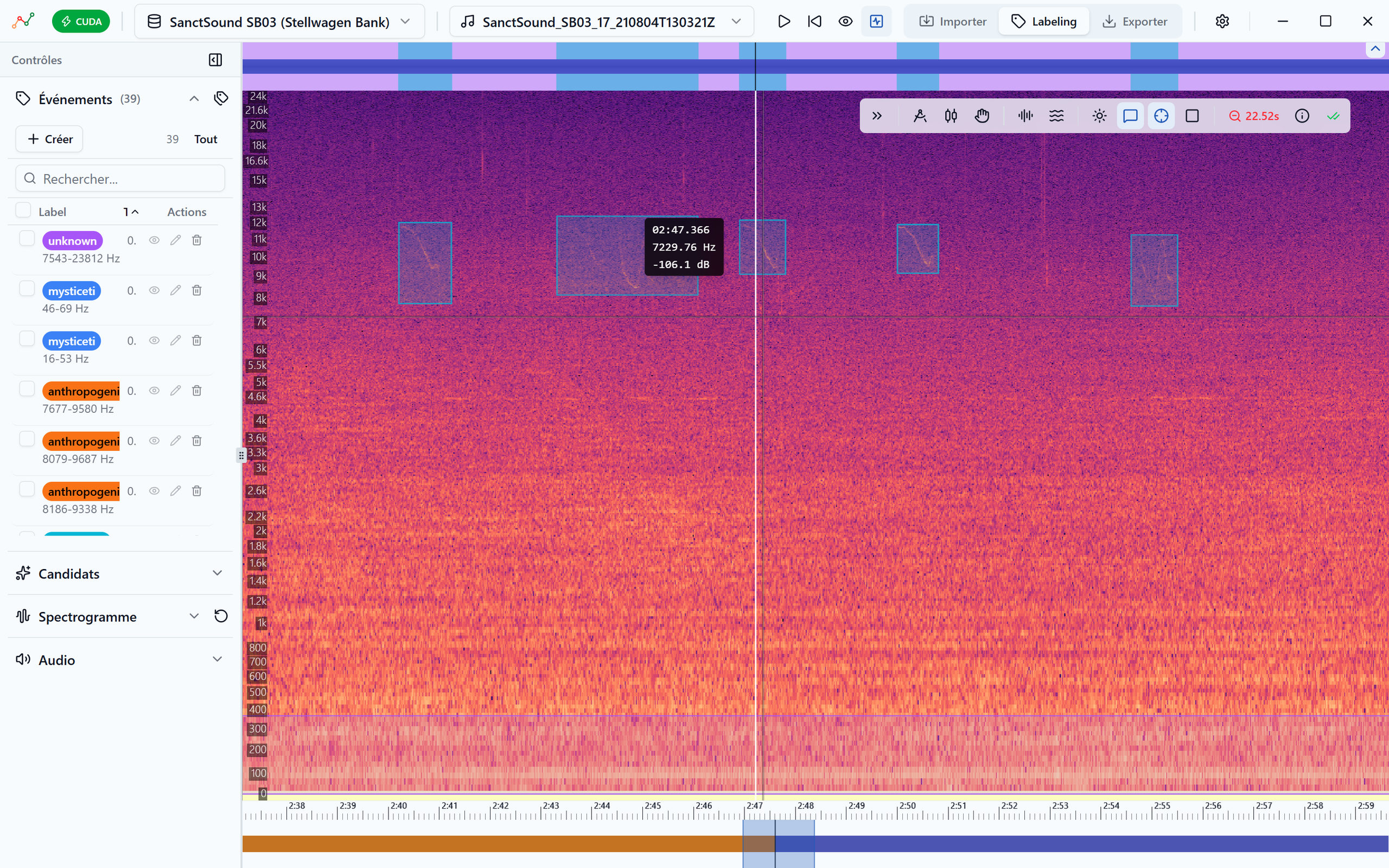The height and width of the screenshot is (868, 1389).
Task: Collapse the top overview strip chevron
Action: [x=1375, y=49]
